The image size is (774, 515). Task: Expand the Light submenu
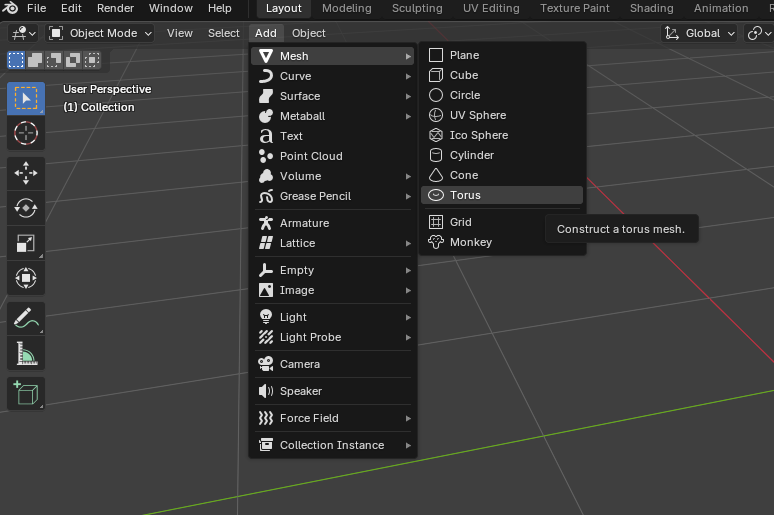333,317
